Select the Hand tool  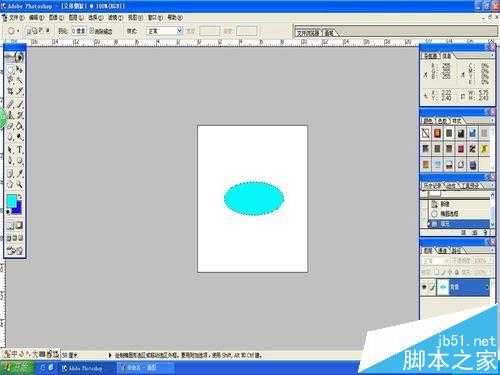click(11, 184)
